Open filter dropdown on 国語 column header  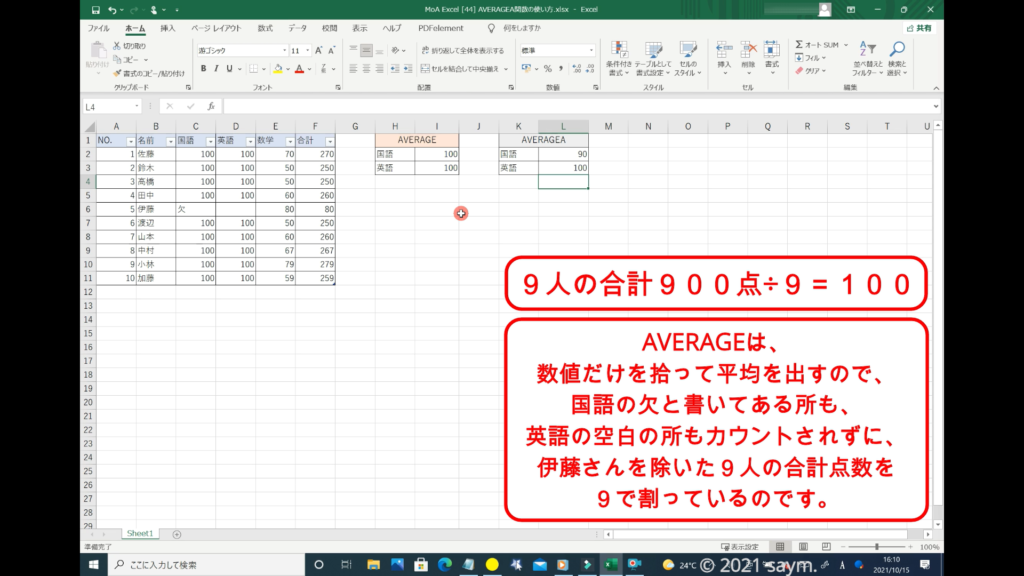209,141
